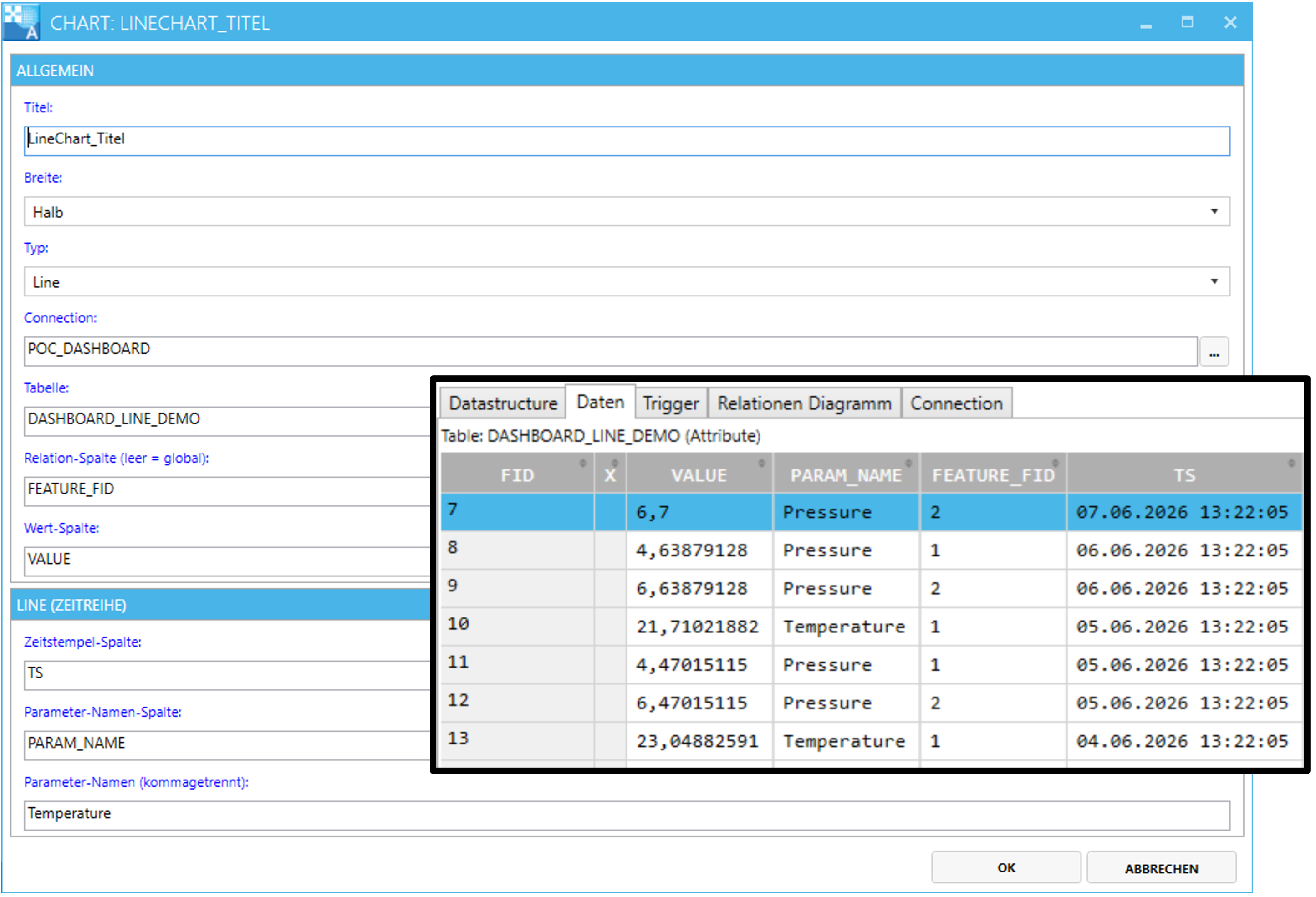Close the chart dialog window
The width and height of the screenshot is (1316, 897).
click(1230, 22)
